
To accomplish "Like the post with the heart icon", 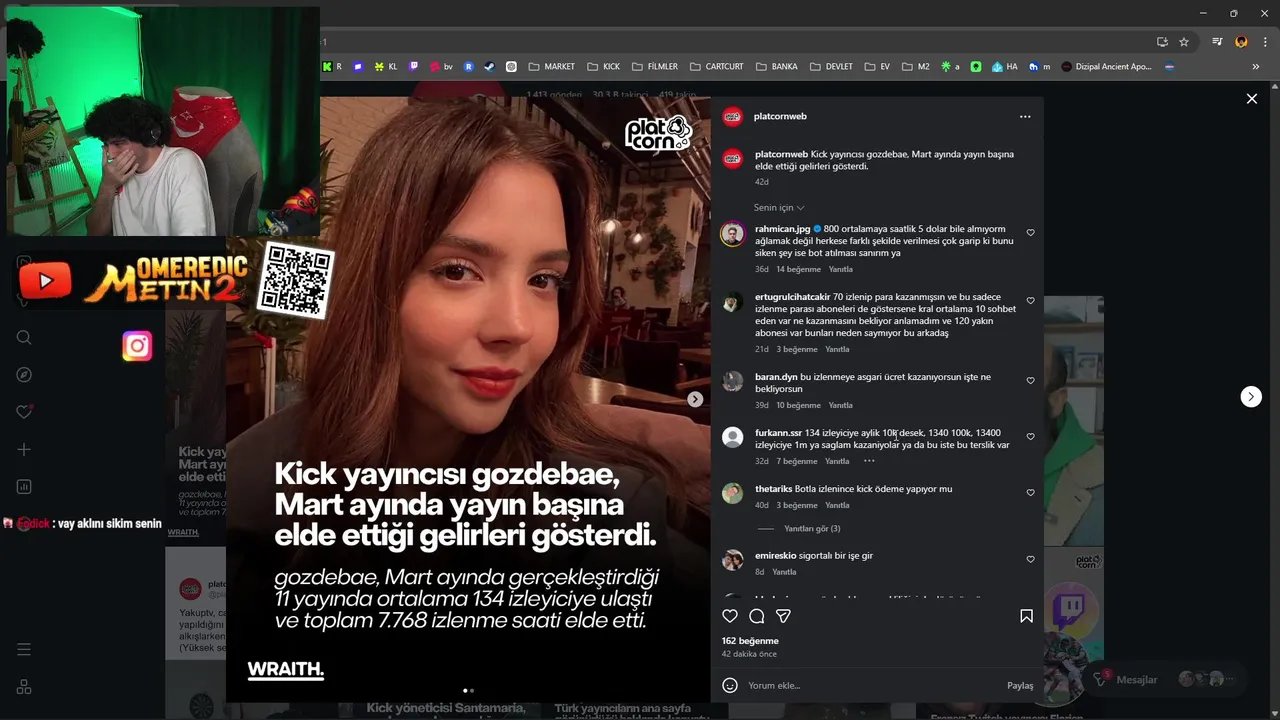I will pos(730,616).
